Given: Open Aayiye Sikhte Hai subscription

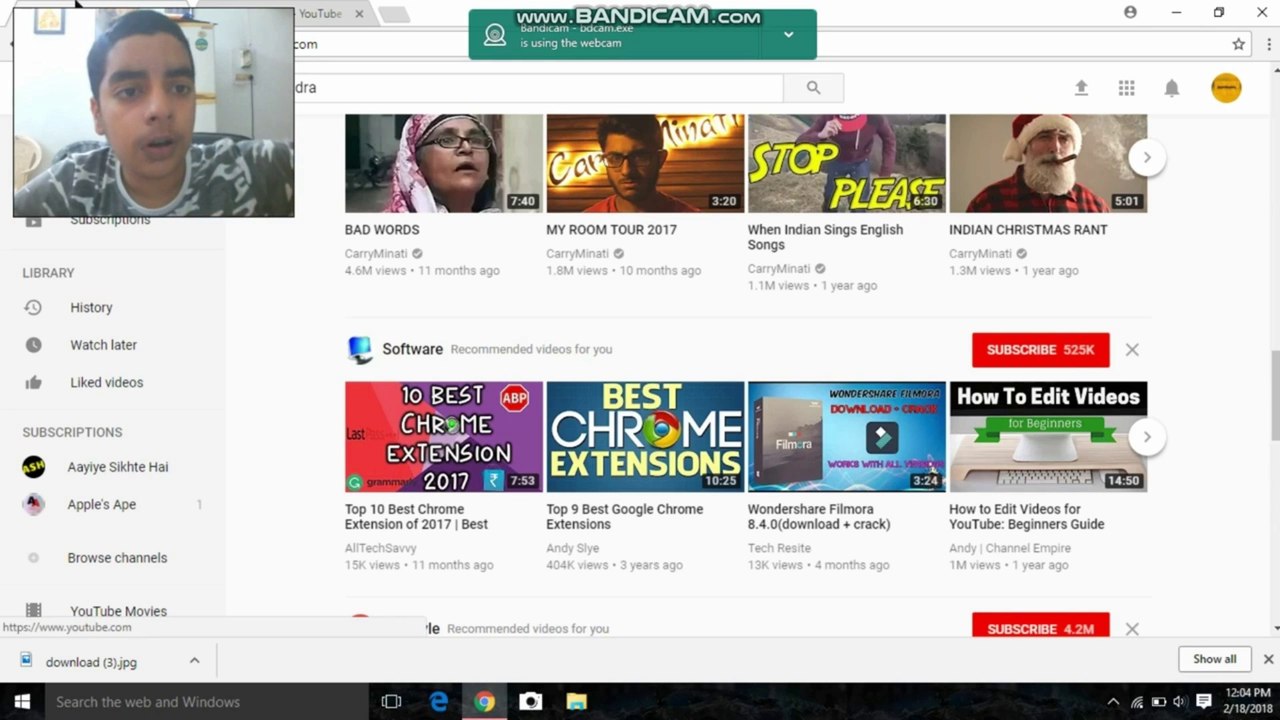Looking at the screenshot, I should pos(118,467).
